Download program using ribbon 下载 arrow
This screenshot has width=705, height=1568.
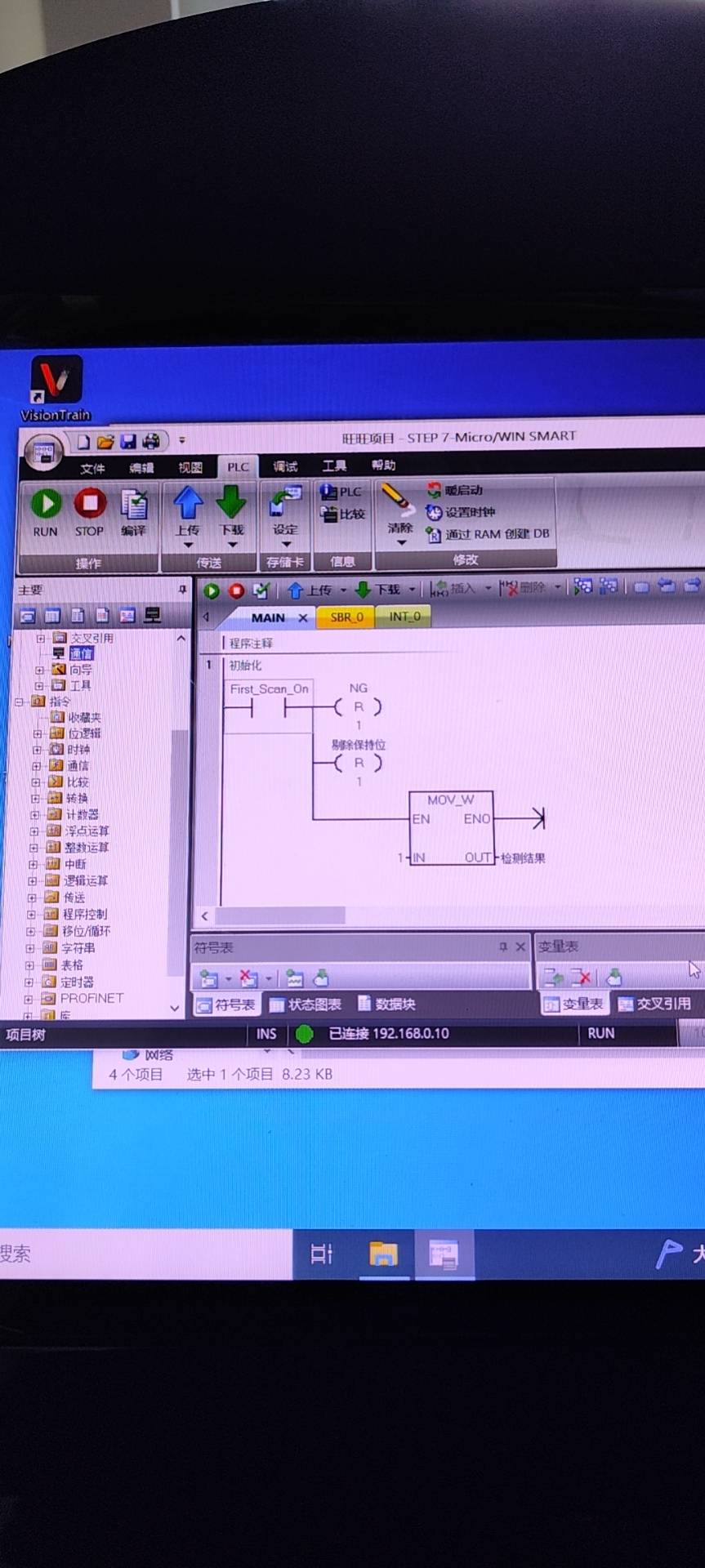[231, 511]
